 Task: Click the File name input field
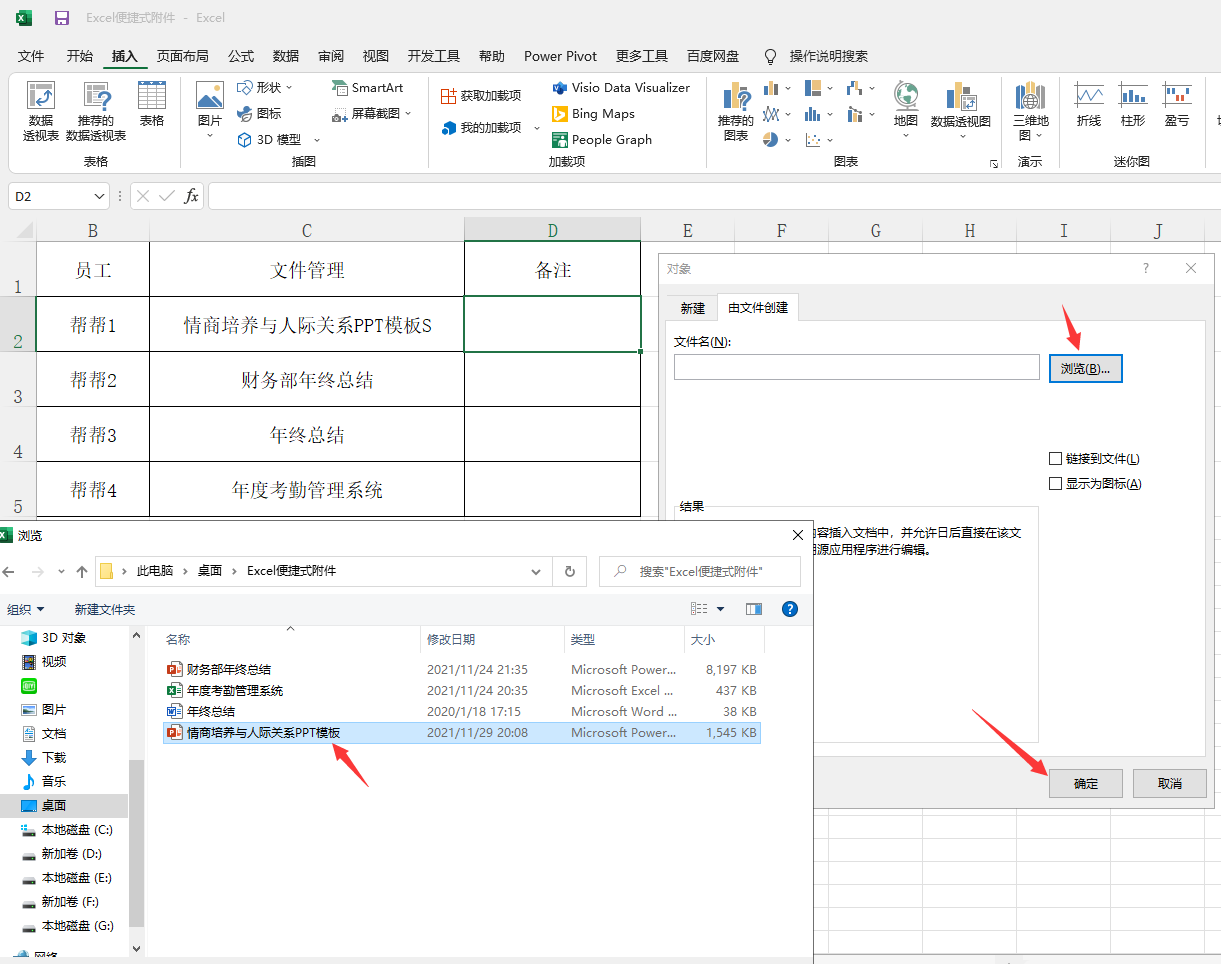[857, 367]
